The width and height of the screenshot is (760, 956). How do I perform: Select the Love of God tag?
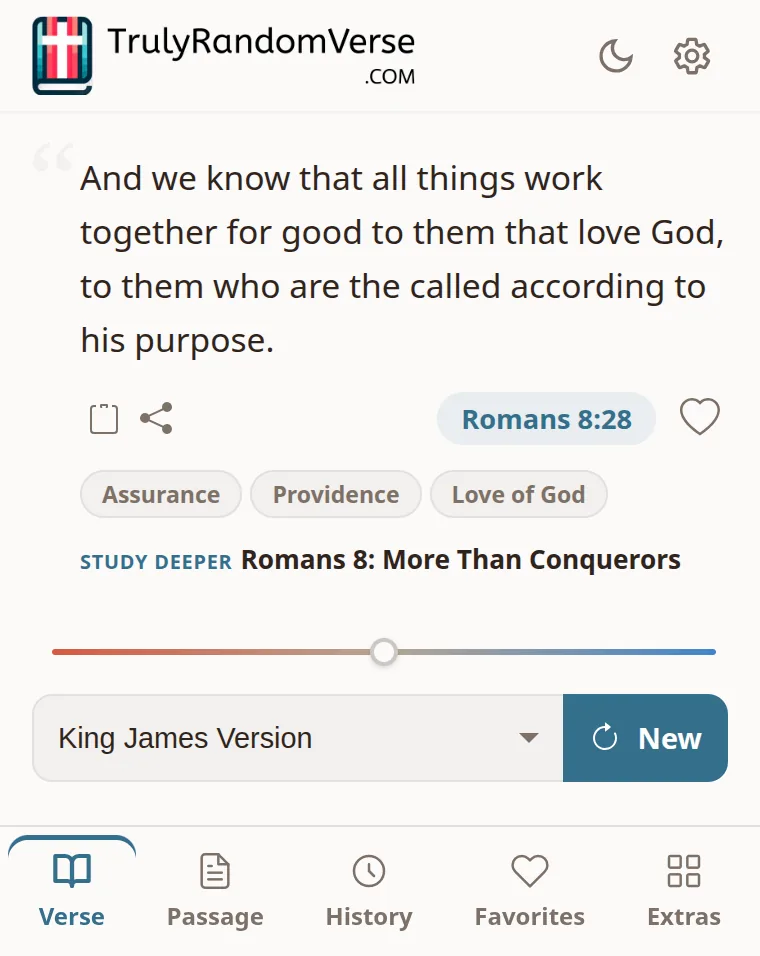[519, 494]
